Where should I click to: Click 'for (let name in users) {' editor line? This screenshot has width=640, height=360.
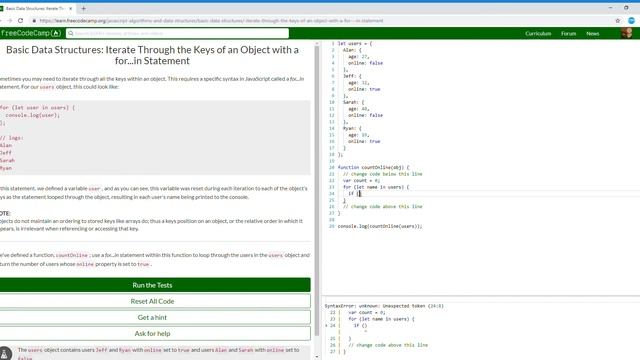(376, 187)
